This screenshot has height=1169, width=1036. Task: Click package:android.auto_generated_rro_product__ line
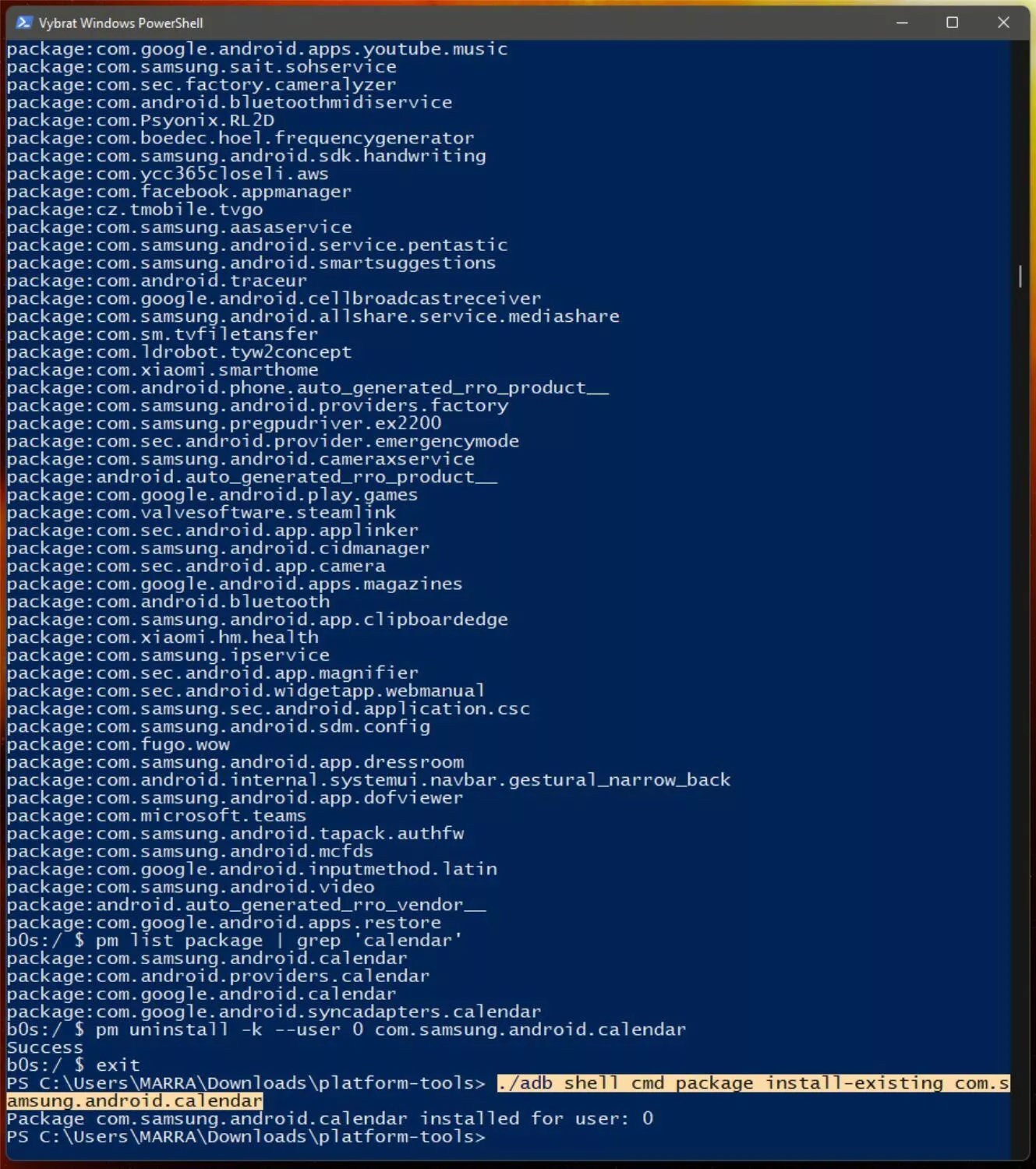point(252,478)
